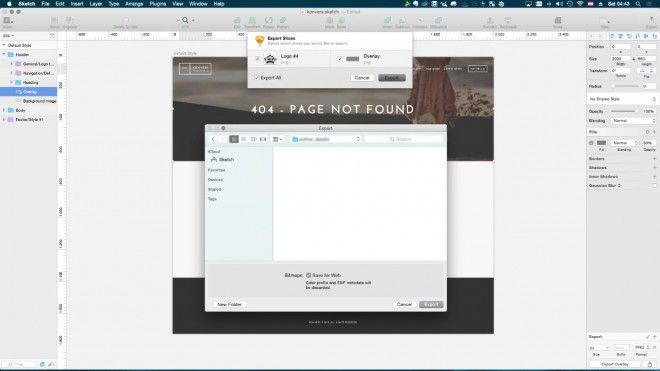Click the Fill color swatch in inspector
Screen dimensions: 660x371
[x=601, y=143]
